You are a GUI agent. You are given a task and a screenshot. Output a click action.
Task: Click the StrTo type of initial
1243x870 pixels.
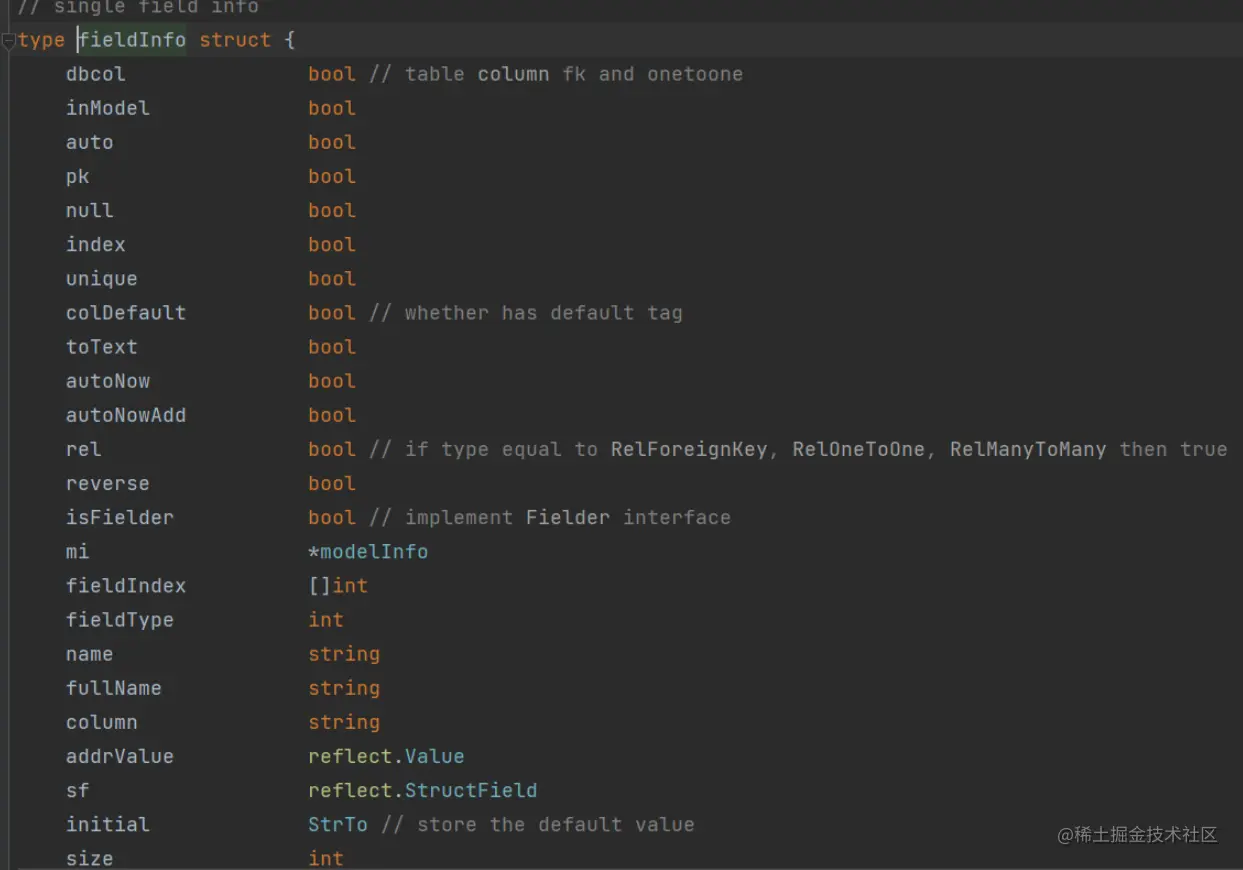coord(337,824)
